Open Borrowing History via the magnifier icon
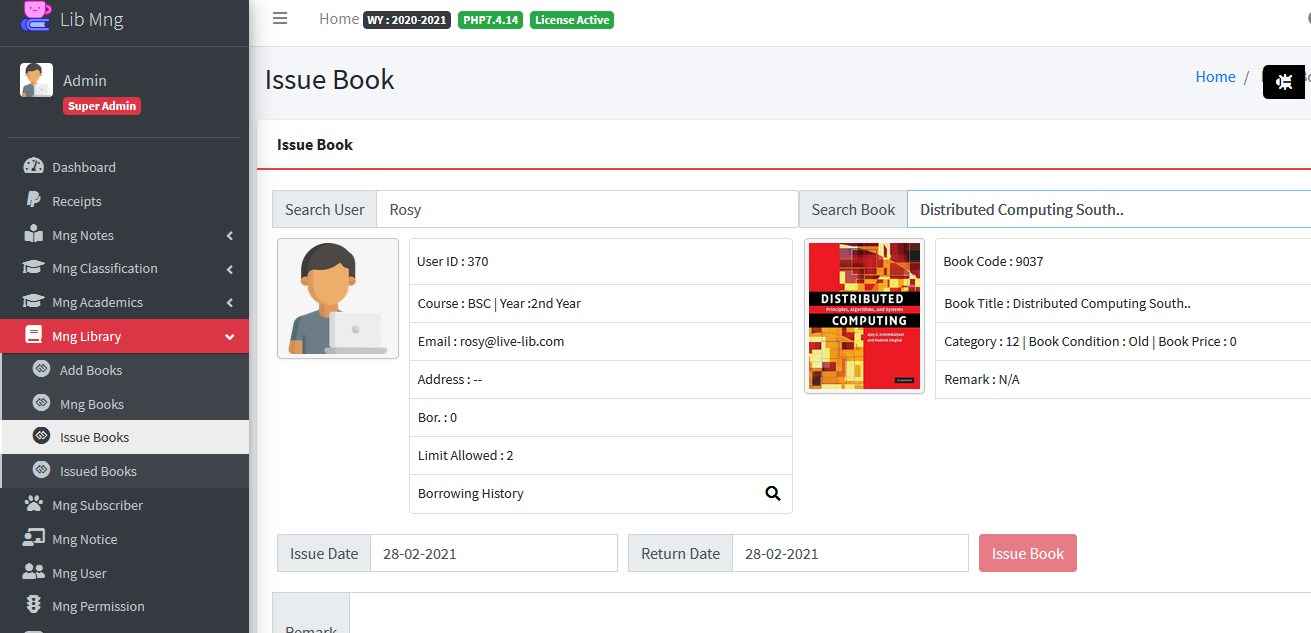This screenshot has width=1311, height=633. (x=771, y=493)
